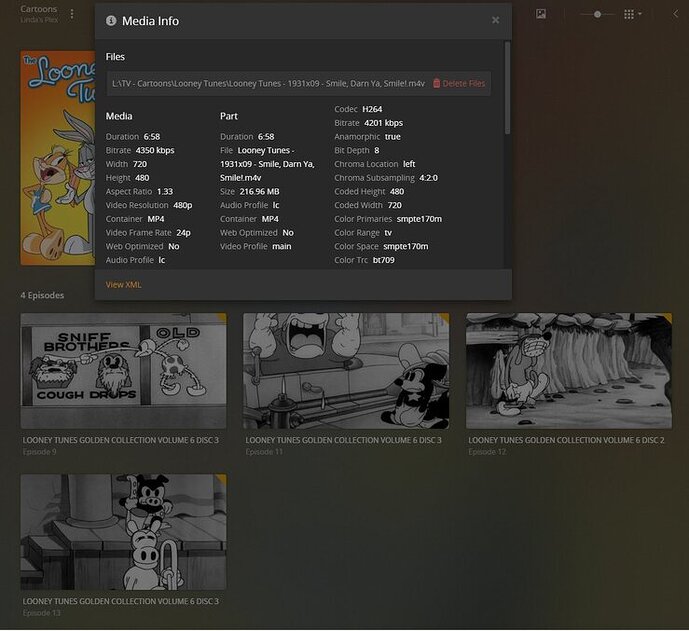
Task: Click the Media Info dialog scrollbar
Action: coord(508,88)
